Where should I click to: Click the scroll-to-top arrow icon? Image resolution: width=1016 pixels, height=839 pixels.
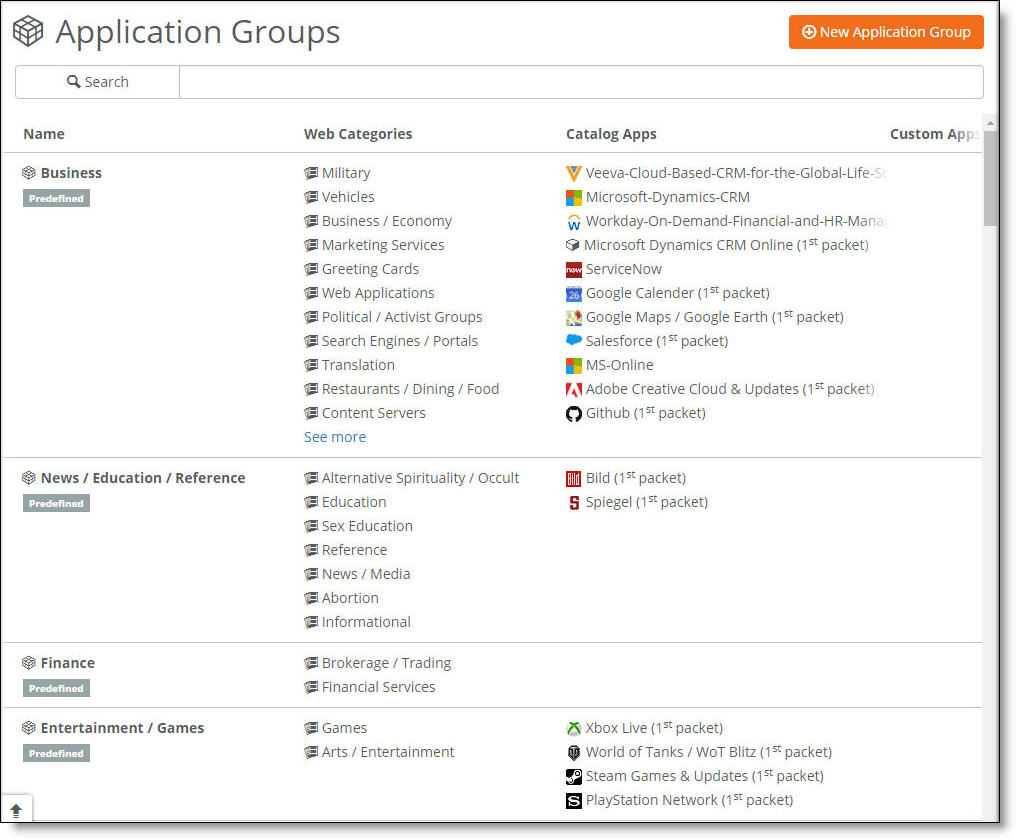(16, 809)
